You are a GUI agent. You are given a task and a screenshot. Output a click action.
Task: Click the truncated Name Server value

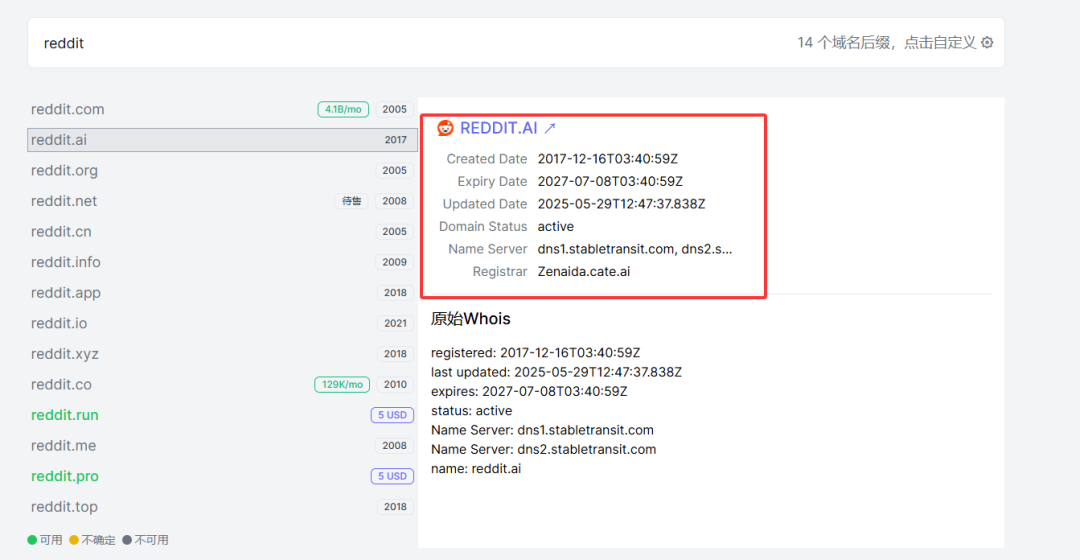click(635, 249)
